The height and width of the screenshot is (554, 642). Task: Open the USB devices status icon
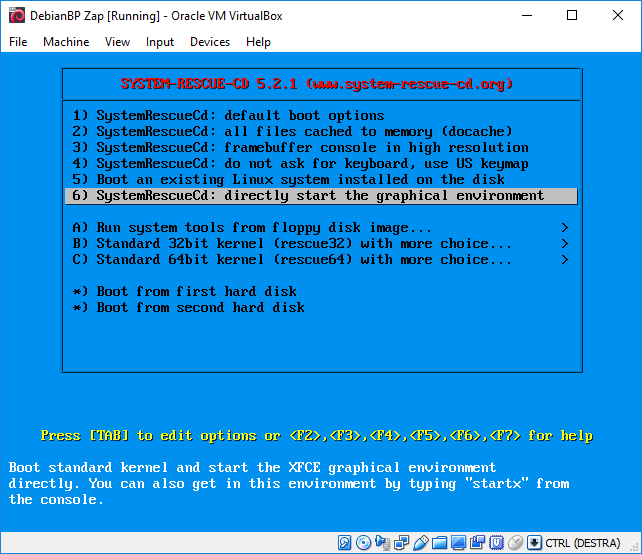(420, 543)
